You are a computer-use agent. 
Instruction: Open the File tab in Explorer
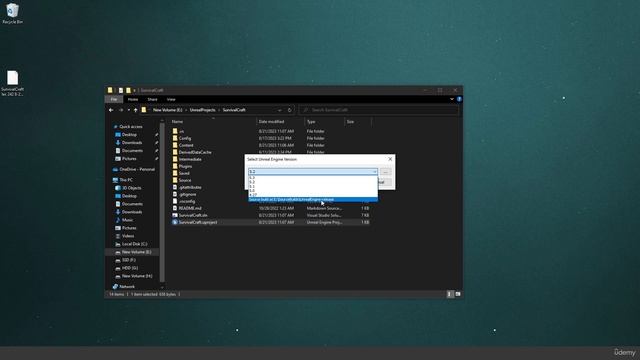point(114,99)
